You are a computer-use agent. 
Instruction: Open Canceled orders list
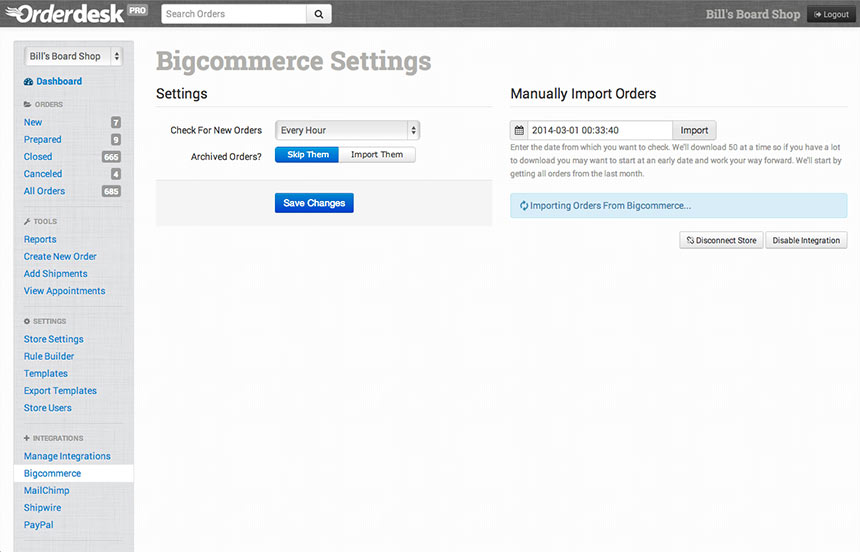coord(43,174)
